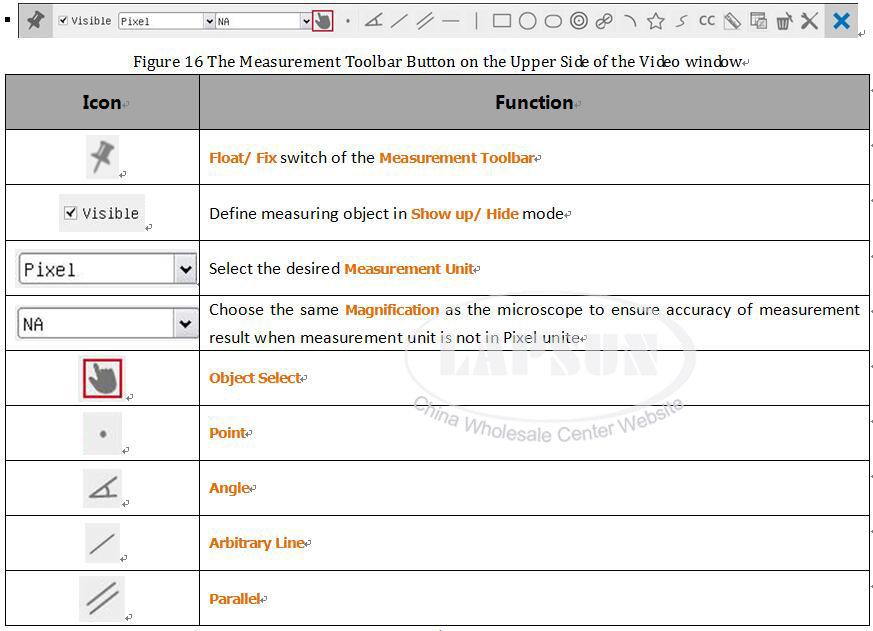
Task: Toggle the Visible checkbox in the table row
Action: pos(71,213)
